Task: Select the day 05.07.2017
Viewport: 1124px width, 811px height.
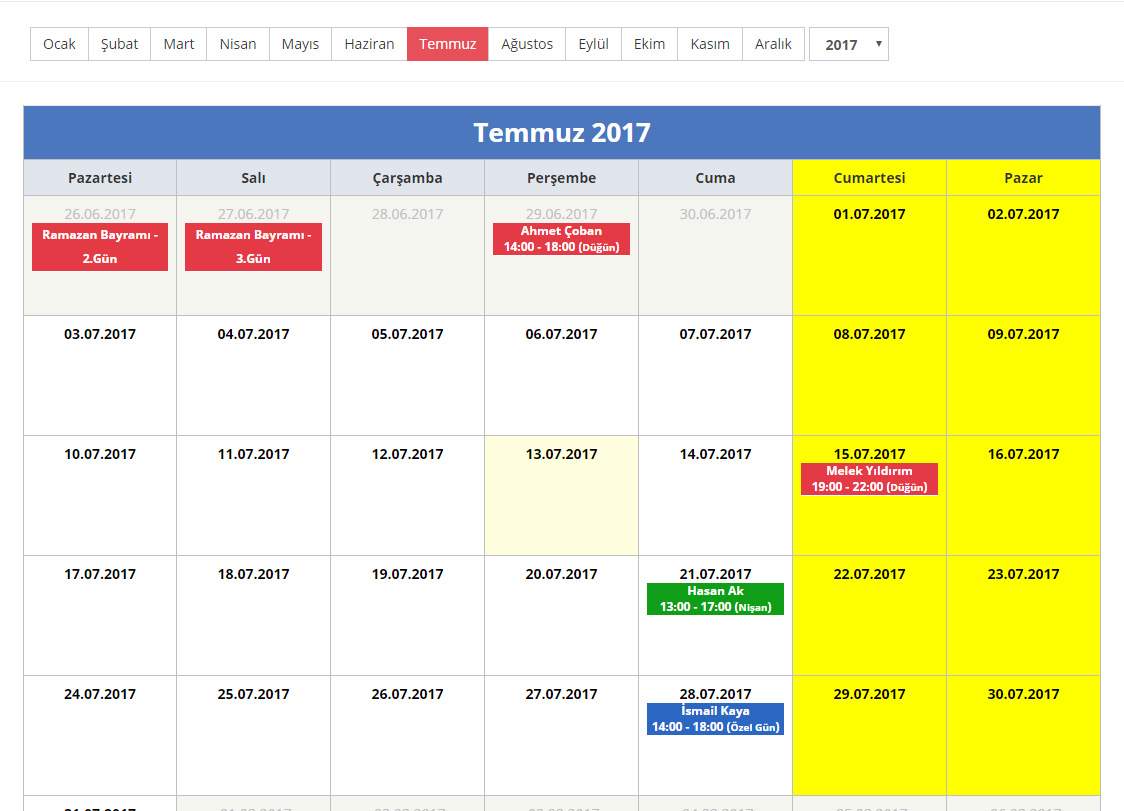Action: coord(407,376)
